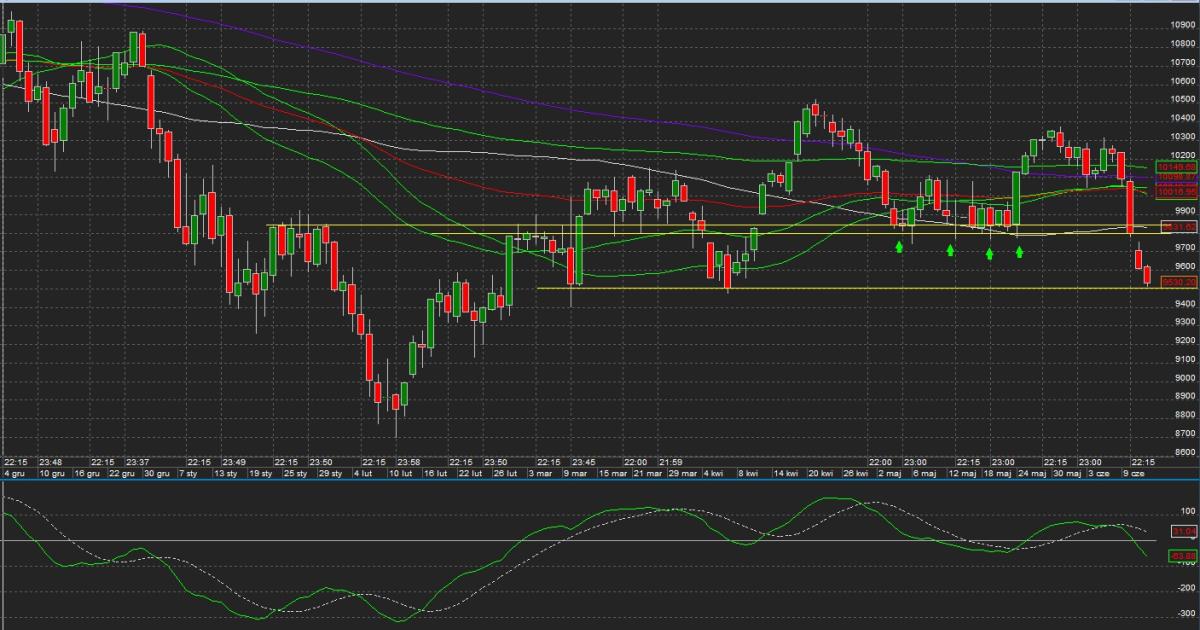
Task: Select the green arrow above the 18 maj label
Action: coord(989,254)
